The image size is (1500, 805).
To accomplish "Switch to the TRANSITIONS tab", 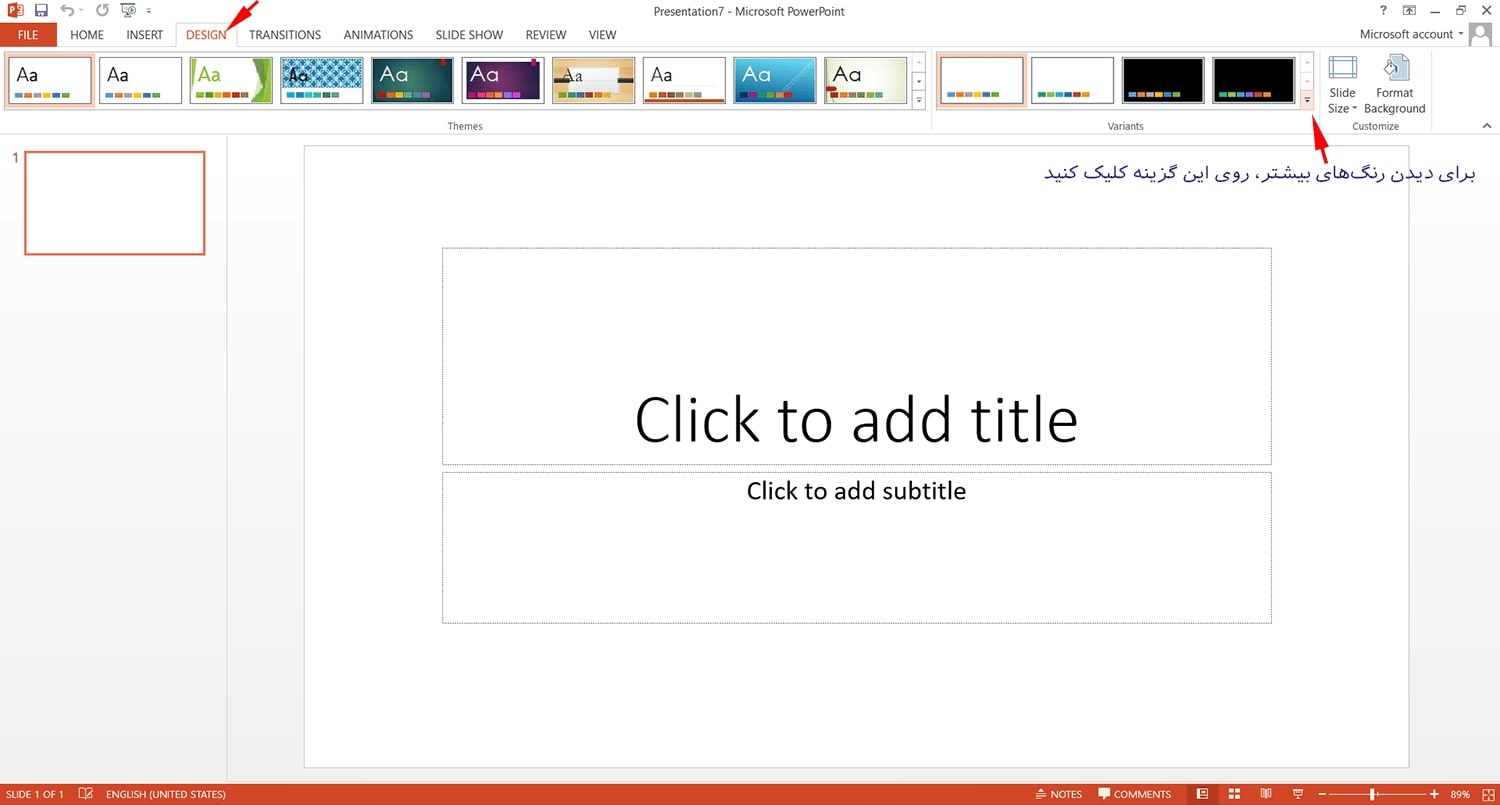I will click(x=285, y=35).
